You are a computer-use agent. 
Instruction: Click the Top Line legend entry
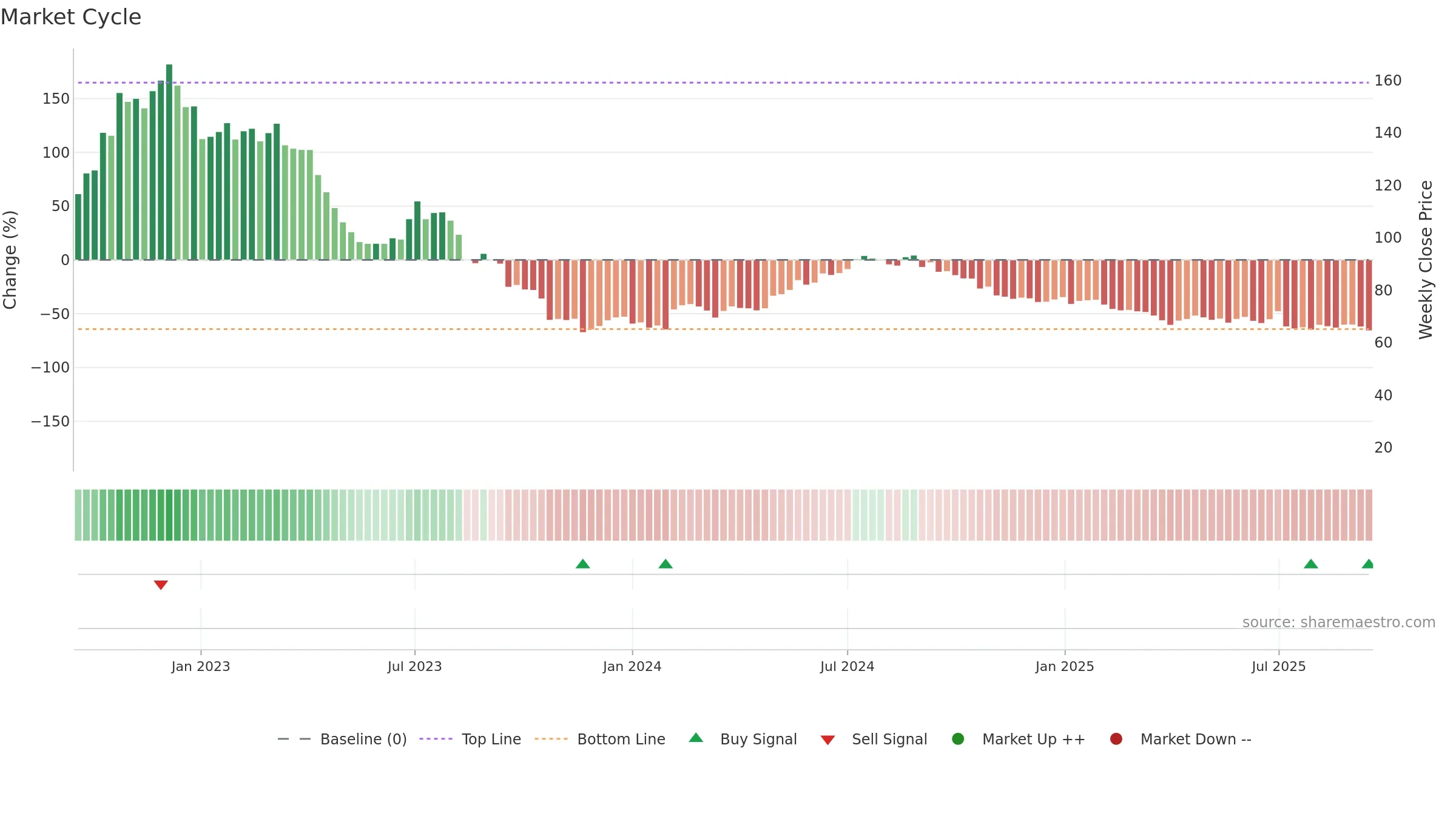[470, 739]
